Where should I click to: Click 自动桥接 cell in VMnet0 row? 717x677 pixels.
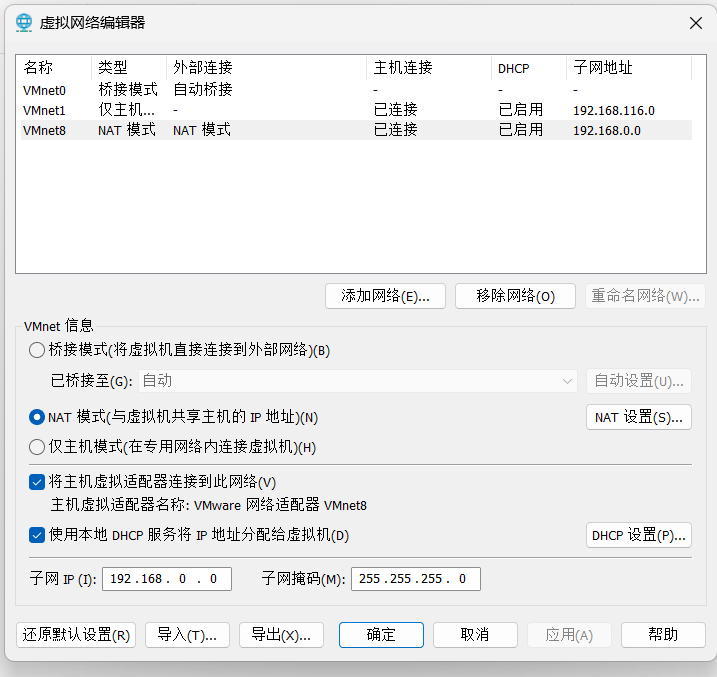coord(203,90)
